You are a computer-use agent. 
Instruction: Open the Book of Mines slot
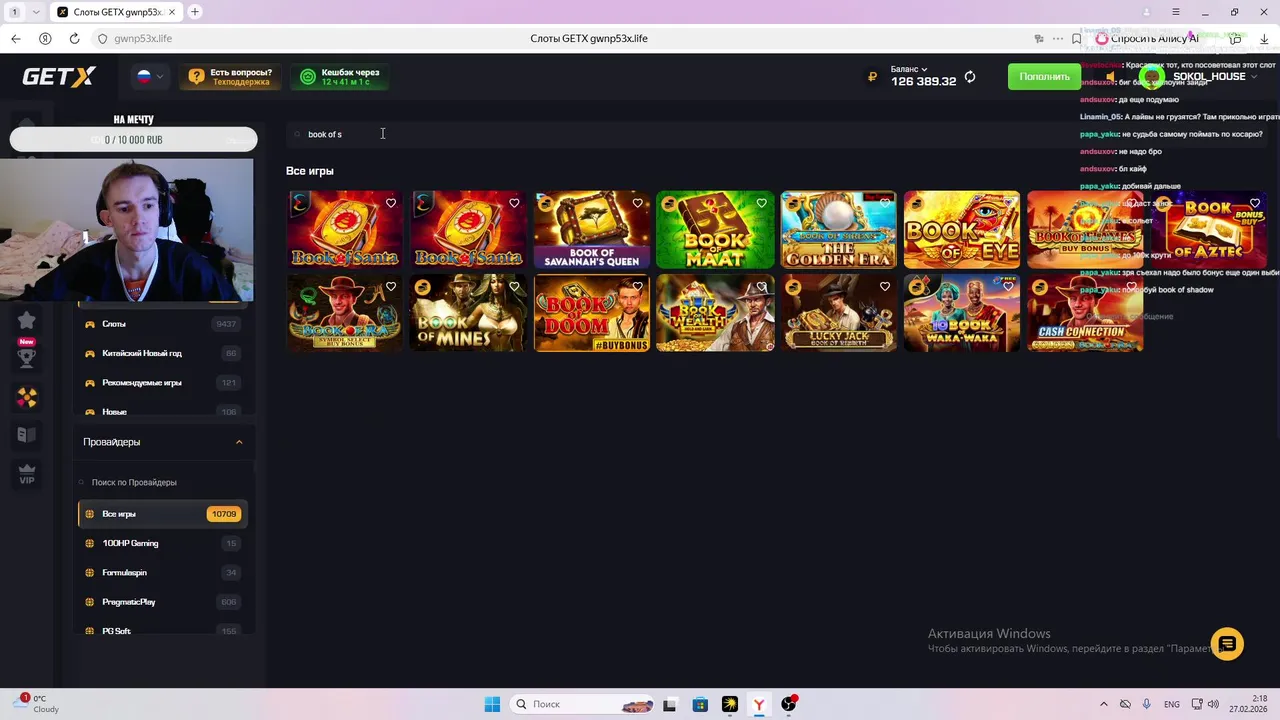point(468,313)
